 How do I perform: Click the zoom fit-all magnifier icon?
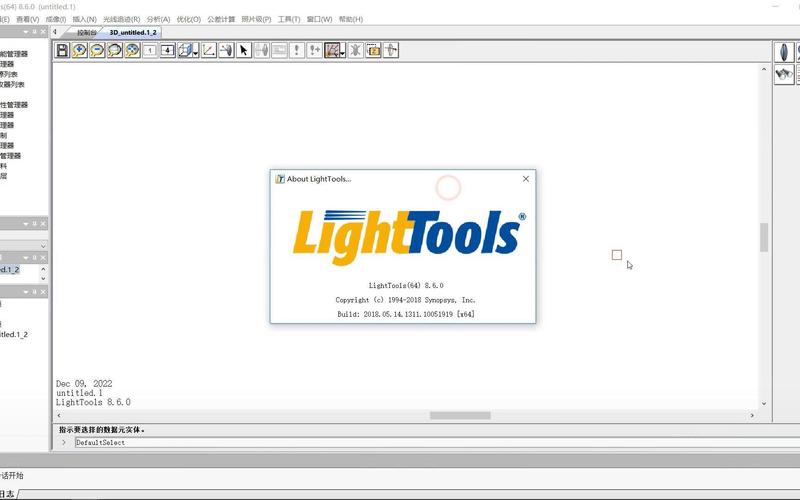click(x=132, y=50)
